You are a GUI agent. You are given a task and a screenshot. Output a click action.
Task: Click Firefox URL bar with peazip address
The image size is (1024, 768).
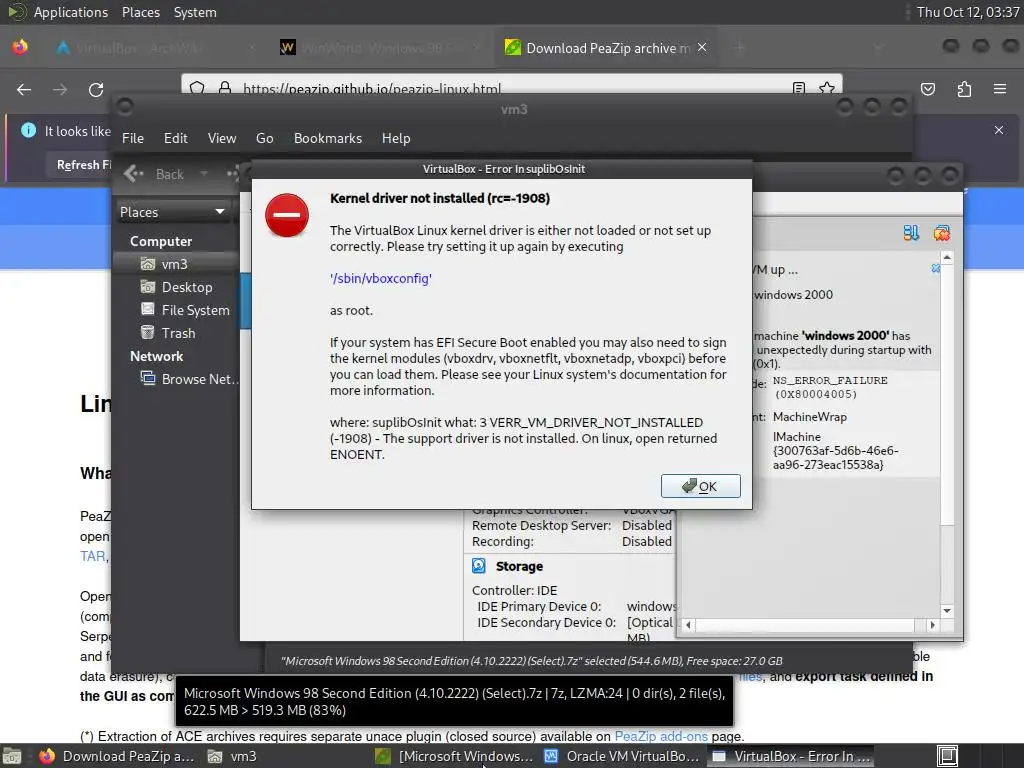[372, 88]
